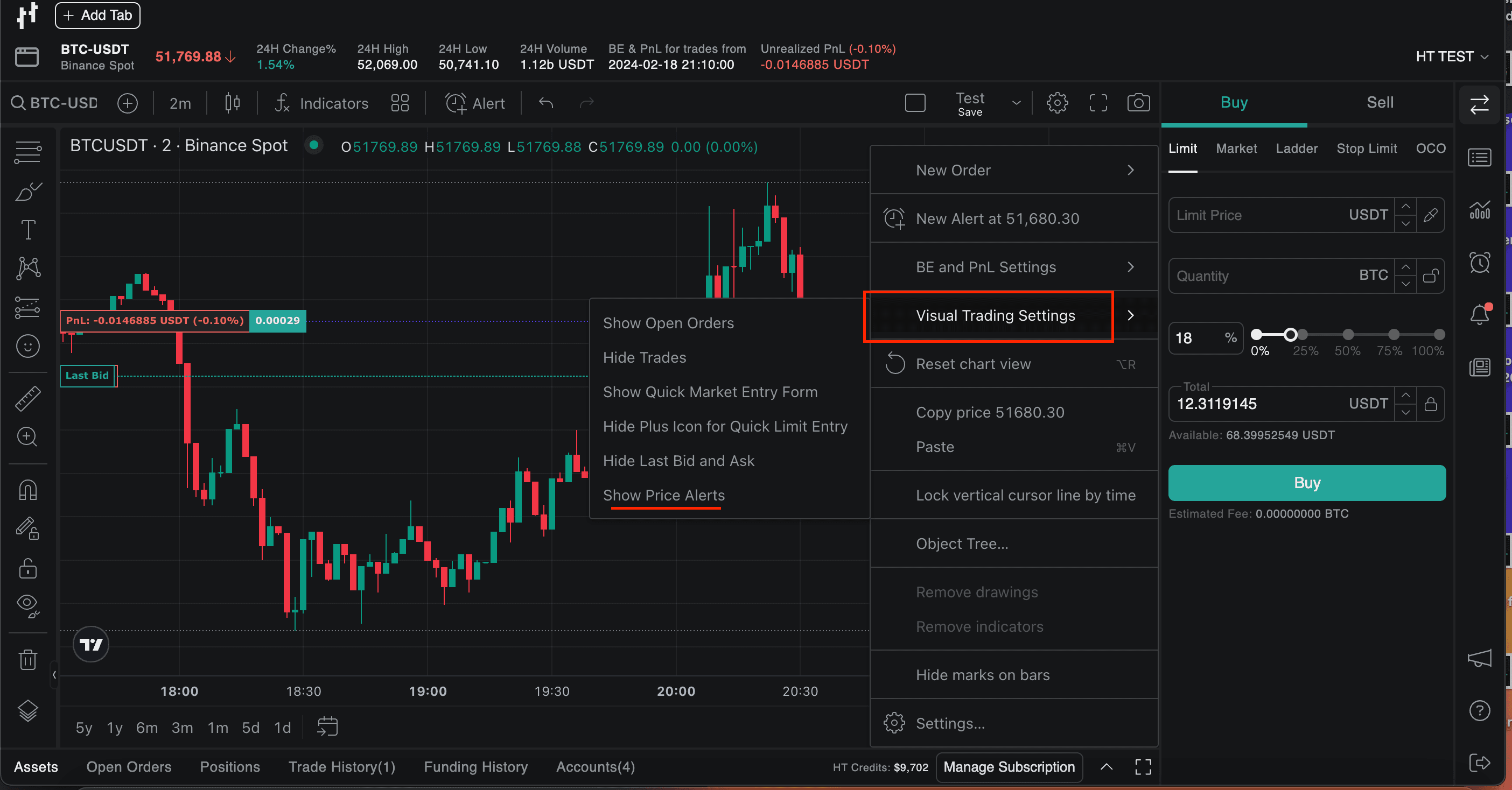Take a chart snapshot camera icon

[1138, 103]
